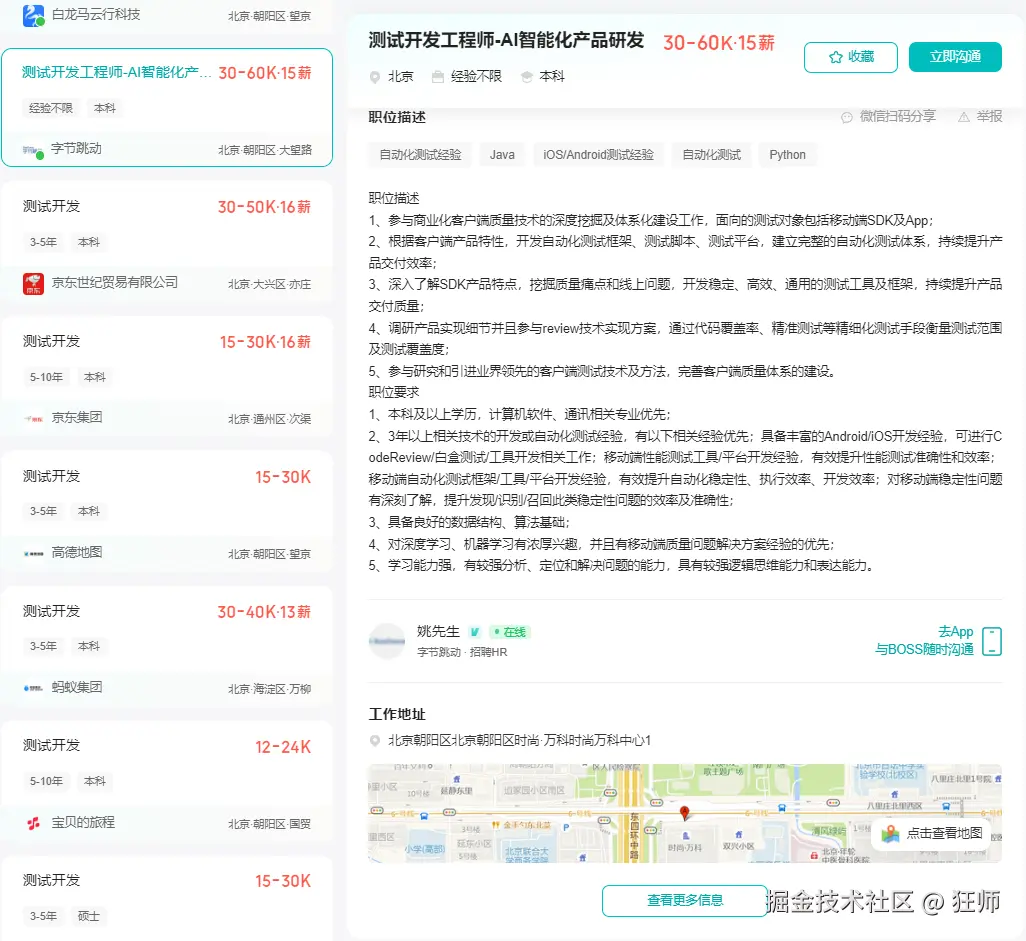Click 京东世纪贸易有限公司 company logo
Screen dimensions: 1026x941
33,283
